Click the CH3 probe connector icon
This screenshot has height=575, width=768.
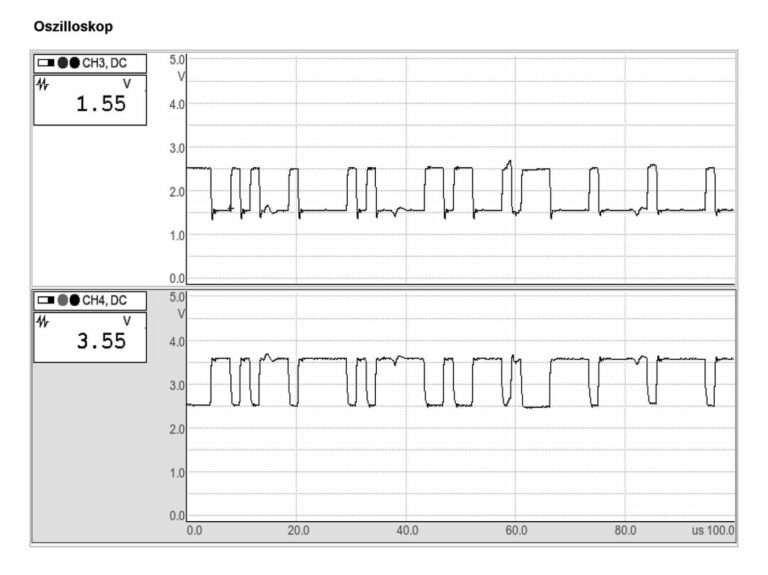46,63
